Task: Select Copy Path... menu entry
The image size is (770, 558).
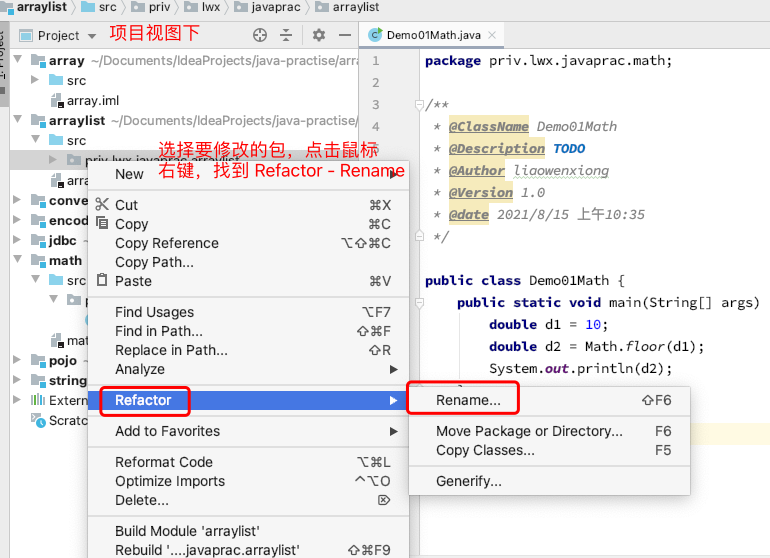Action: point(248,262)
